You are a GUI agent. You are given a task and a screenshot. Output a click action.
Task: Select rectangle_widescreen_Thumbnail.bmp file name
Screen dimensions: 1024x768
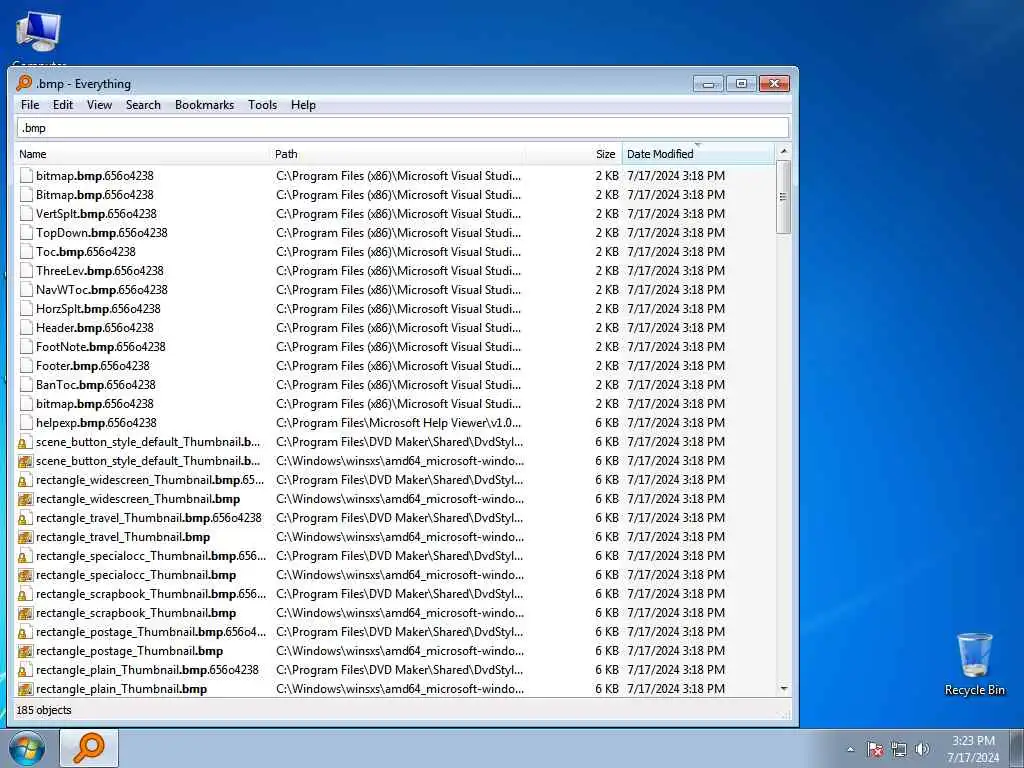[138, 499]
